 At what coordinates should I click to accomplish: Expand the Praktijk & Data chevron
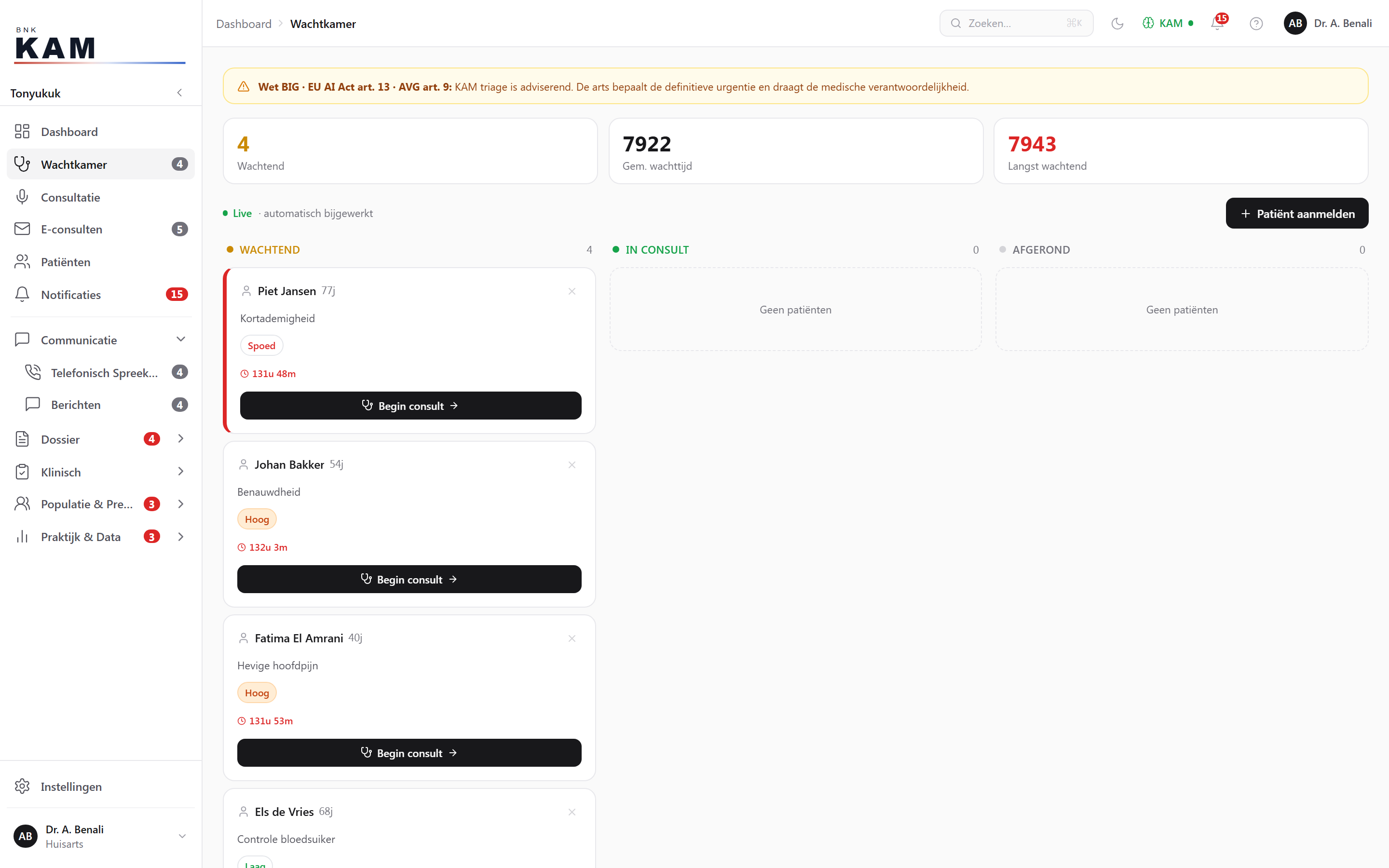click(181, 537)
